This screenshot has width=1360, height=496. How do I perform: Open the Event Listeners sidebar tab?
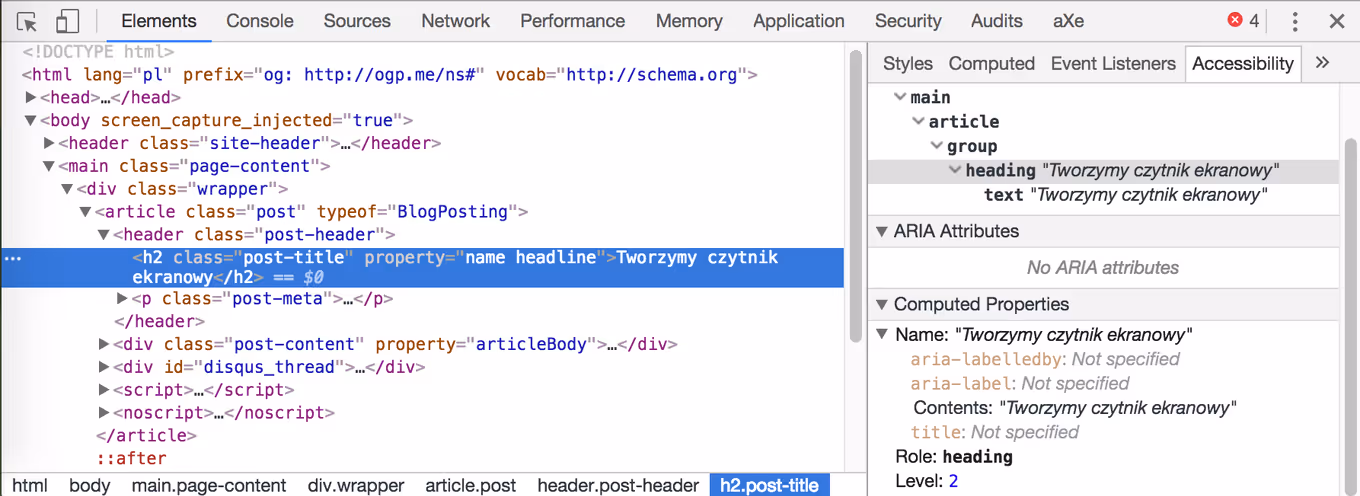click(1112, 63)
